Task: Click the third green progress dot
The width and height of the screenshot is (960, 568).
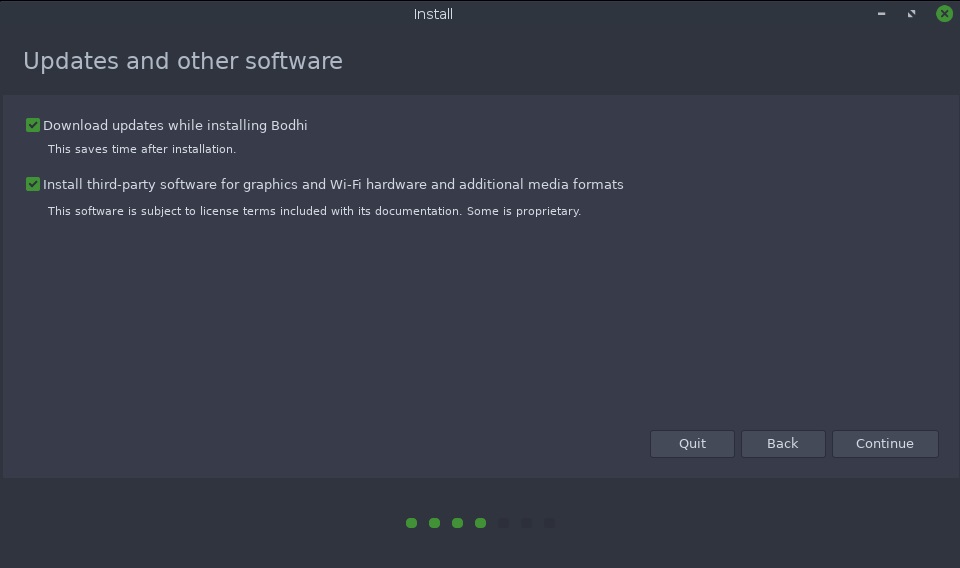Action: 457,523
